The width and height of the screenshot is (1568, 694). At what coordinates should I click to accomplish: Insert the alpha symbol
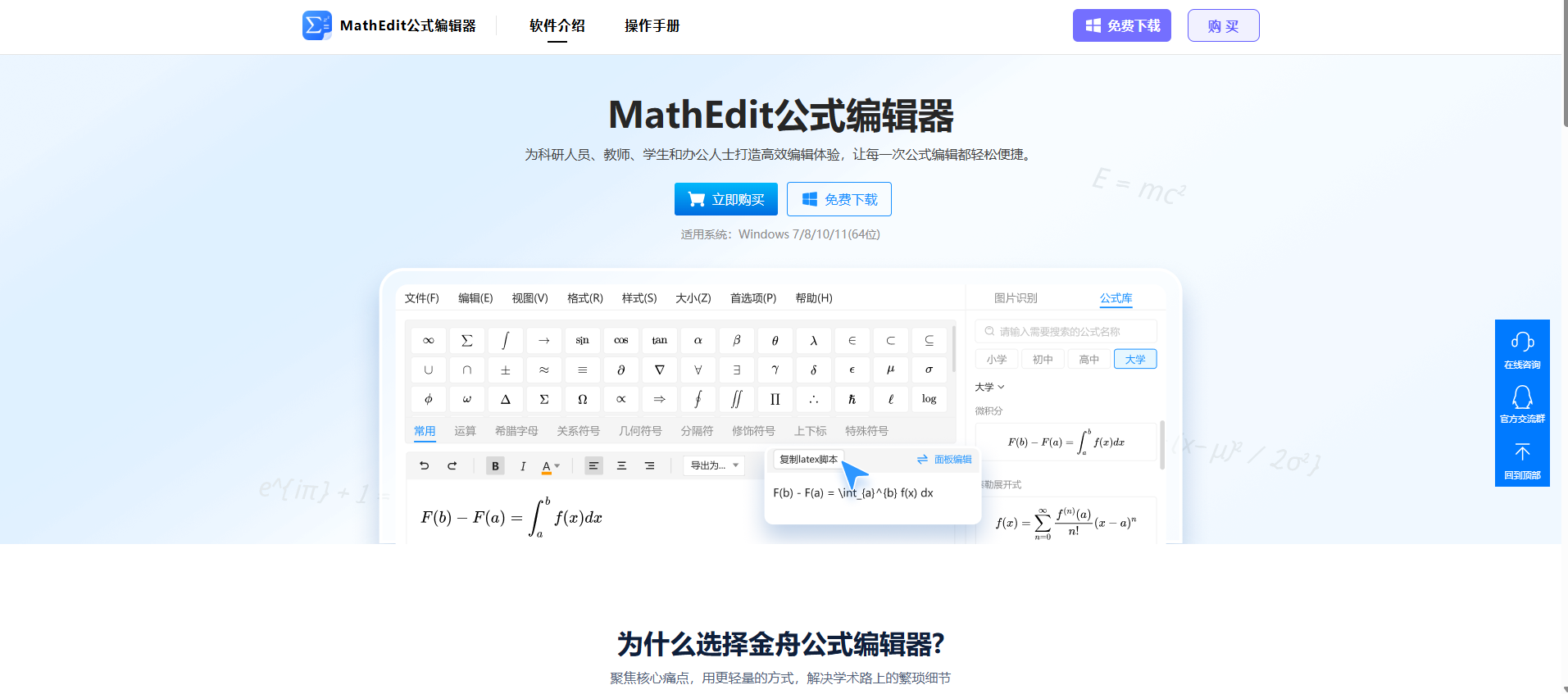[698, 340]
